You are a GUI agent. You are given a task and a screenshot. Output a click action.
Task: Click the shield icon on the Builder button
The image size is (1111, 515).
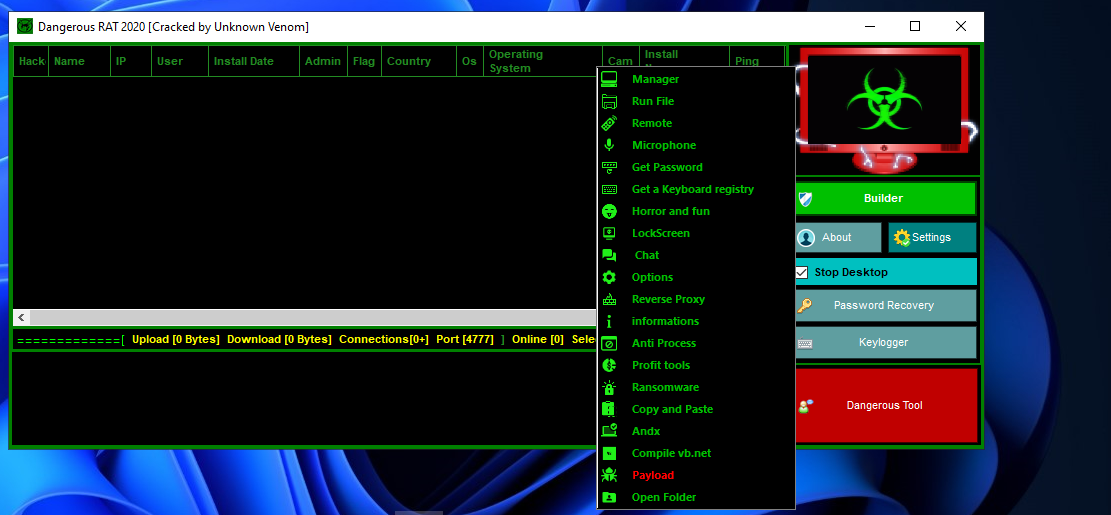pyautogui.click(x=805, y=199)
